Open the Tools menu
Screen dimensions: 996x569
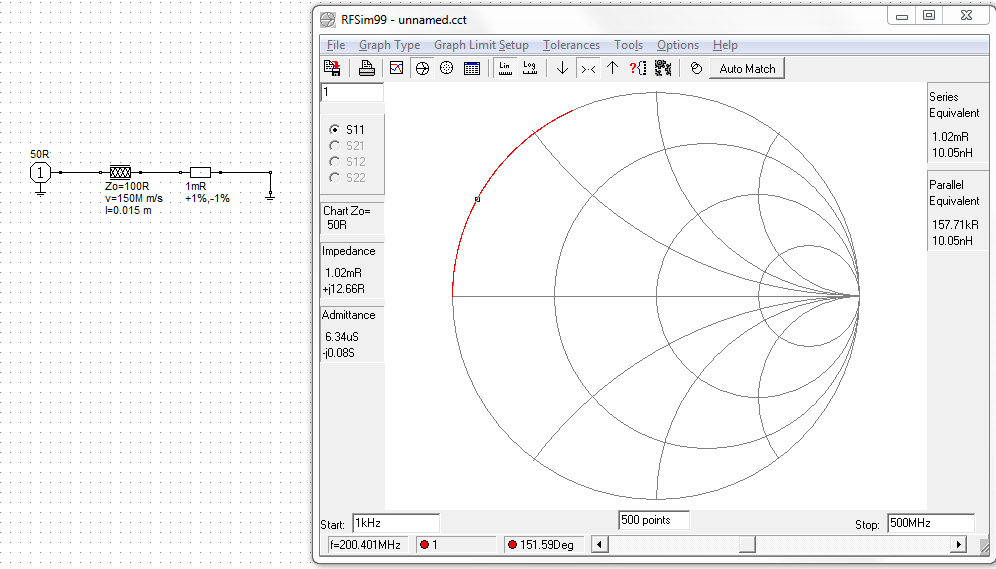[628, 45]
